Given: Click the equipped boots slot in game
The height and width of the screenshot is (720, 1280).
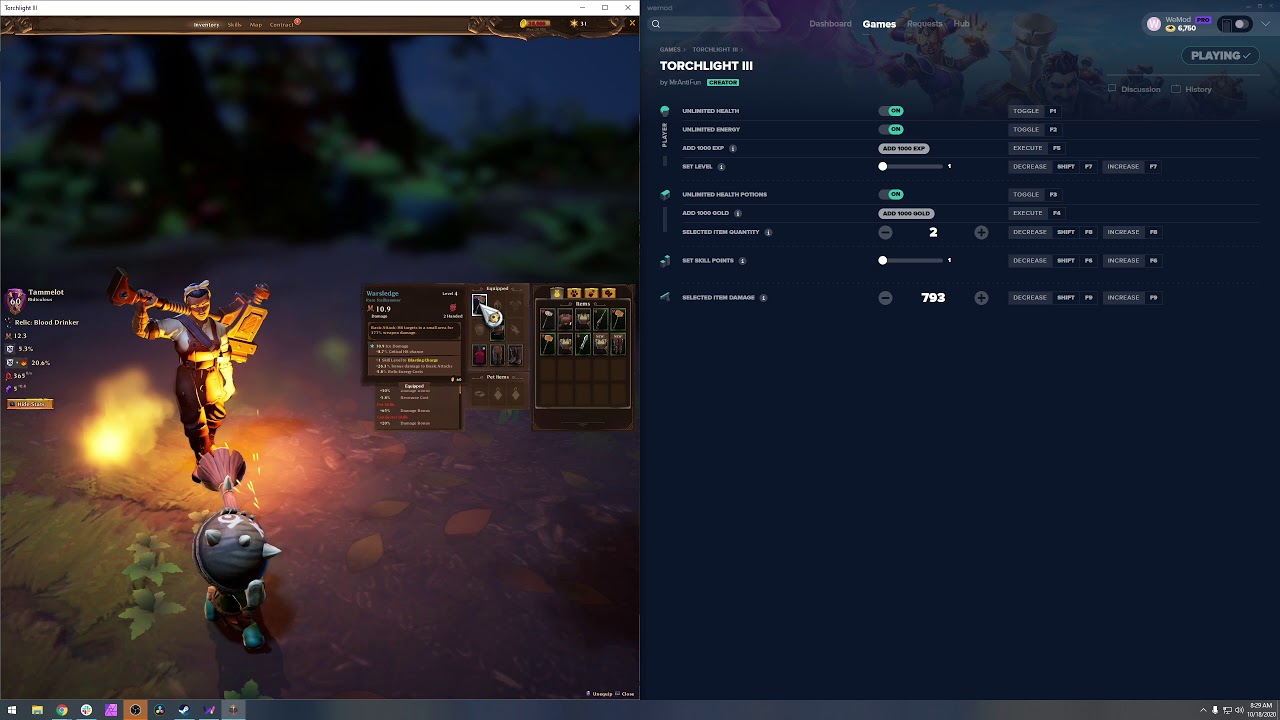Looking at the screenshot, I should point(515,355).
